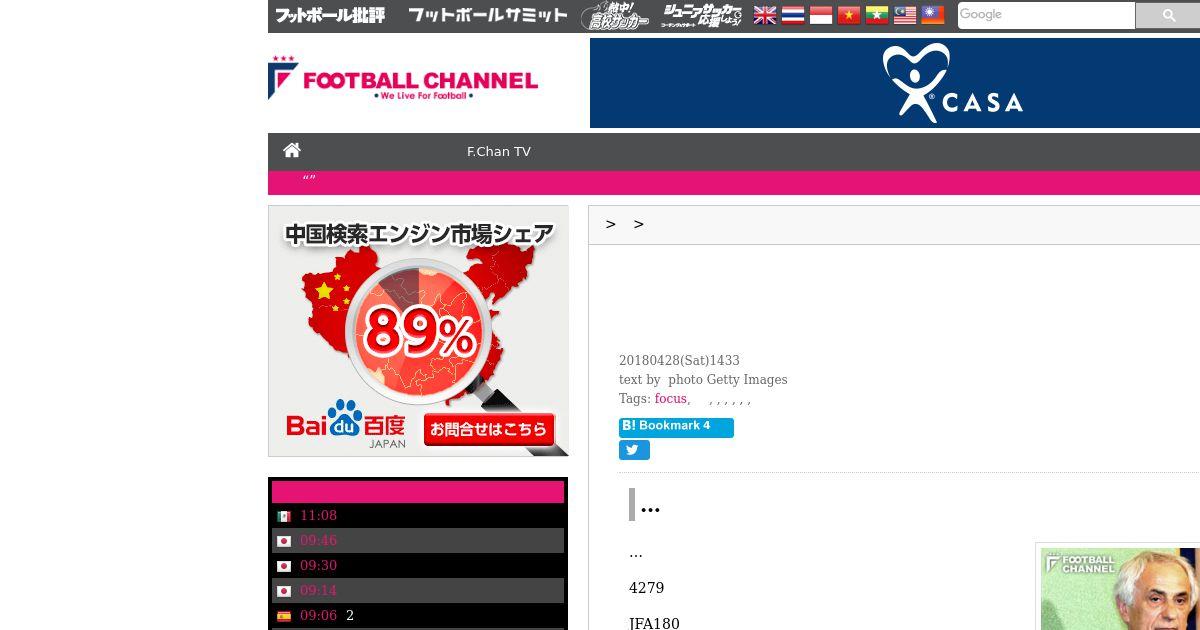Click the Twitter share bird button

(634, 450)
